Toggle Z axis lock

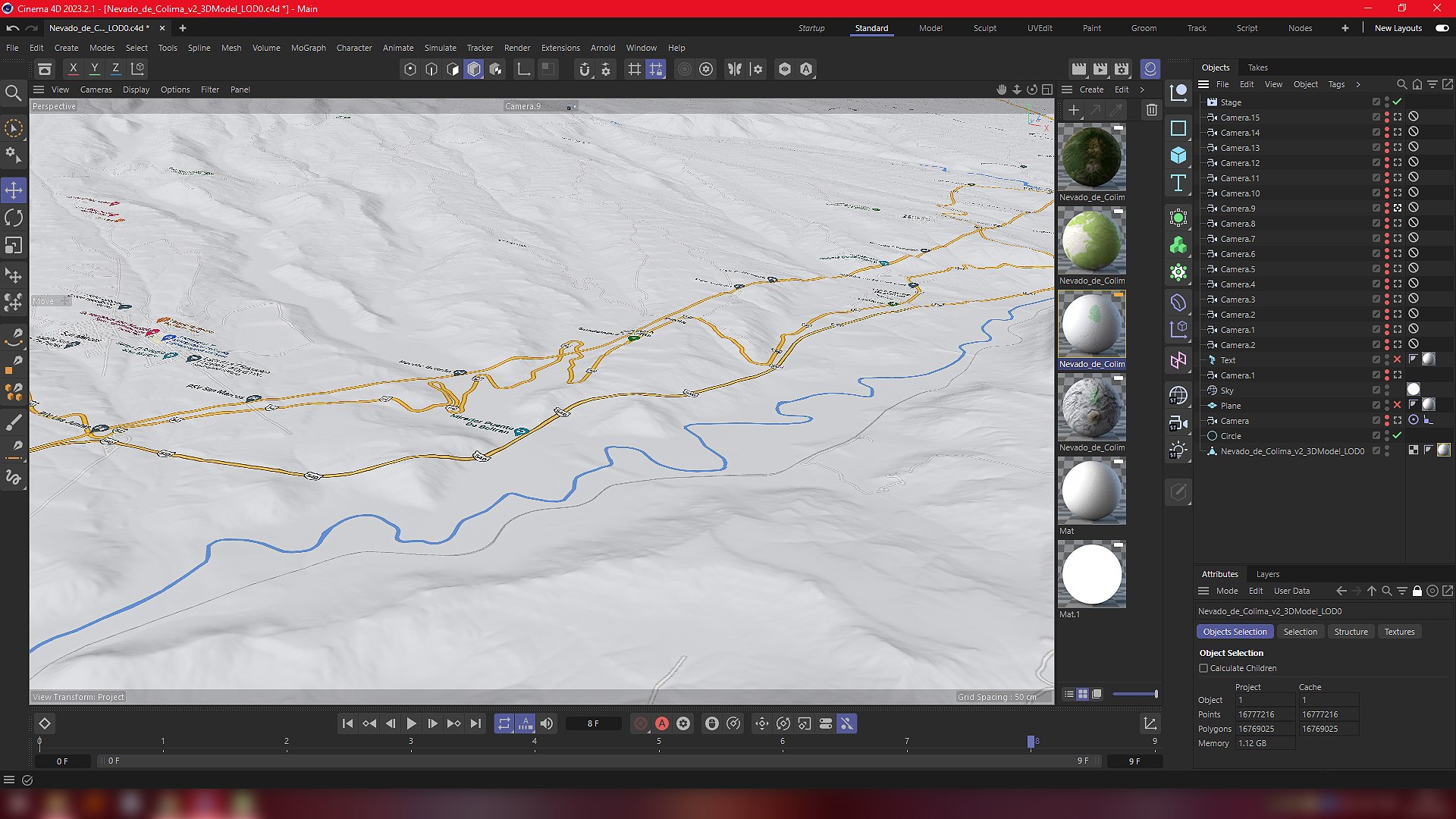pos(115,68)
